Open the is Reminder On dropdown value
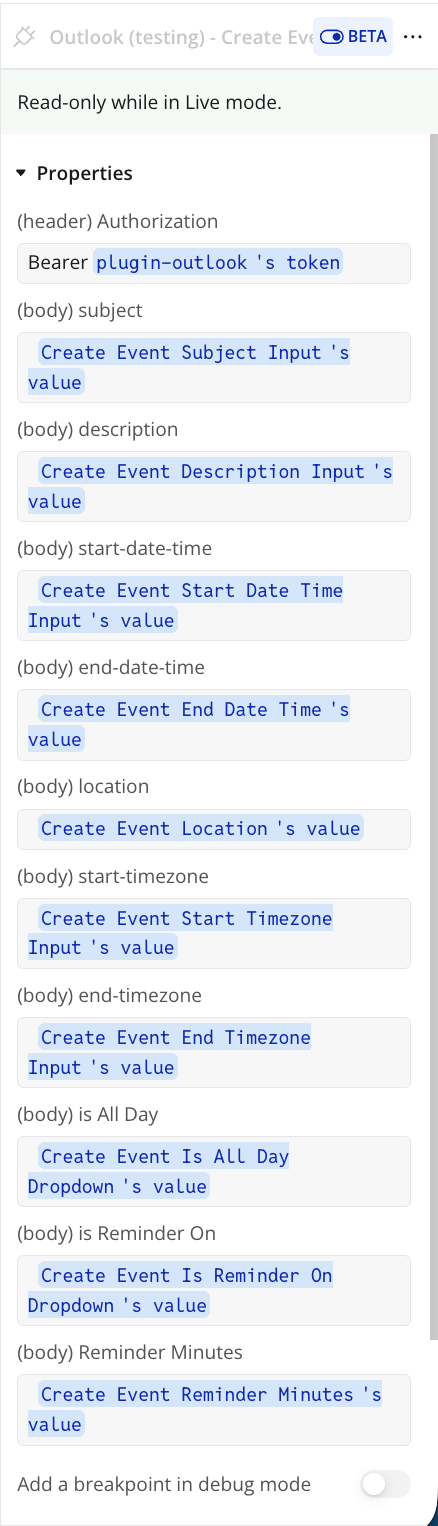 [x=214, y=1290]
